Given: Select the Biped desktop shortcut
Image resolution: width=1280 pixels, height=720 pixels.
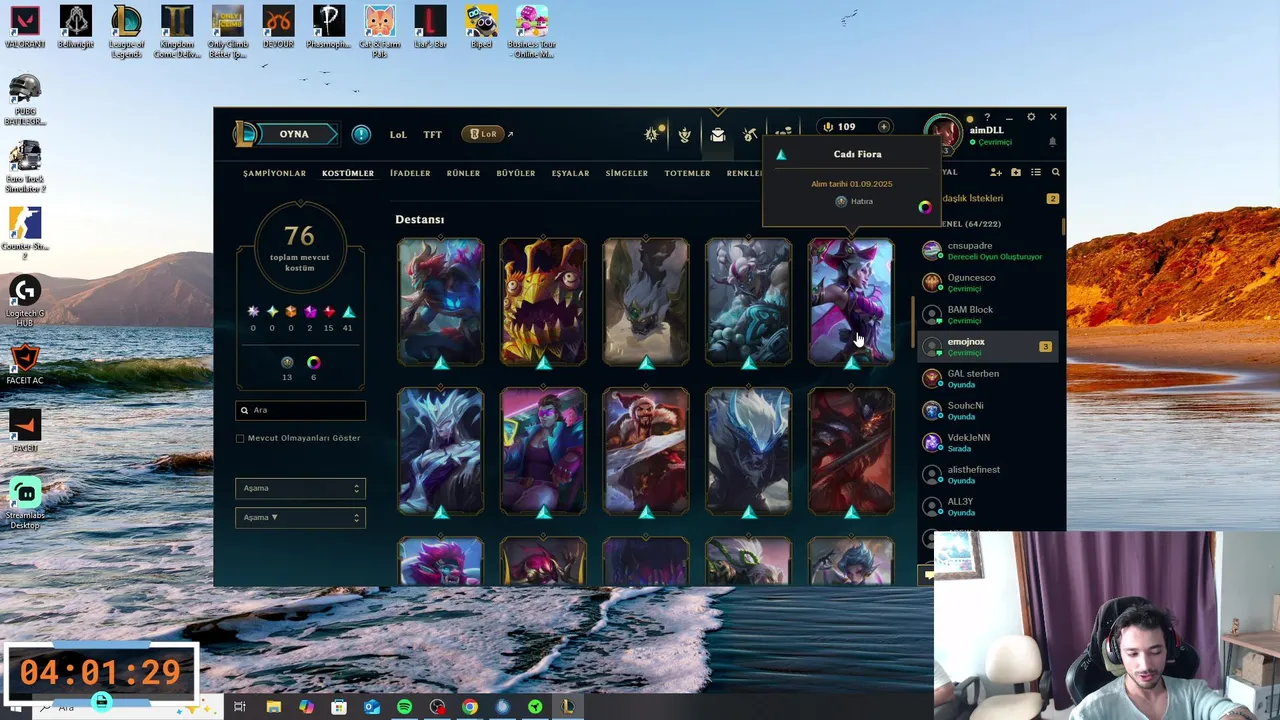Looking at the screenshot, I should [x=481, y=27].
